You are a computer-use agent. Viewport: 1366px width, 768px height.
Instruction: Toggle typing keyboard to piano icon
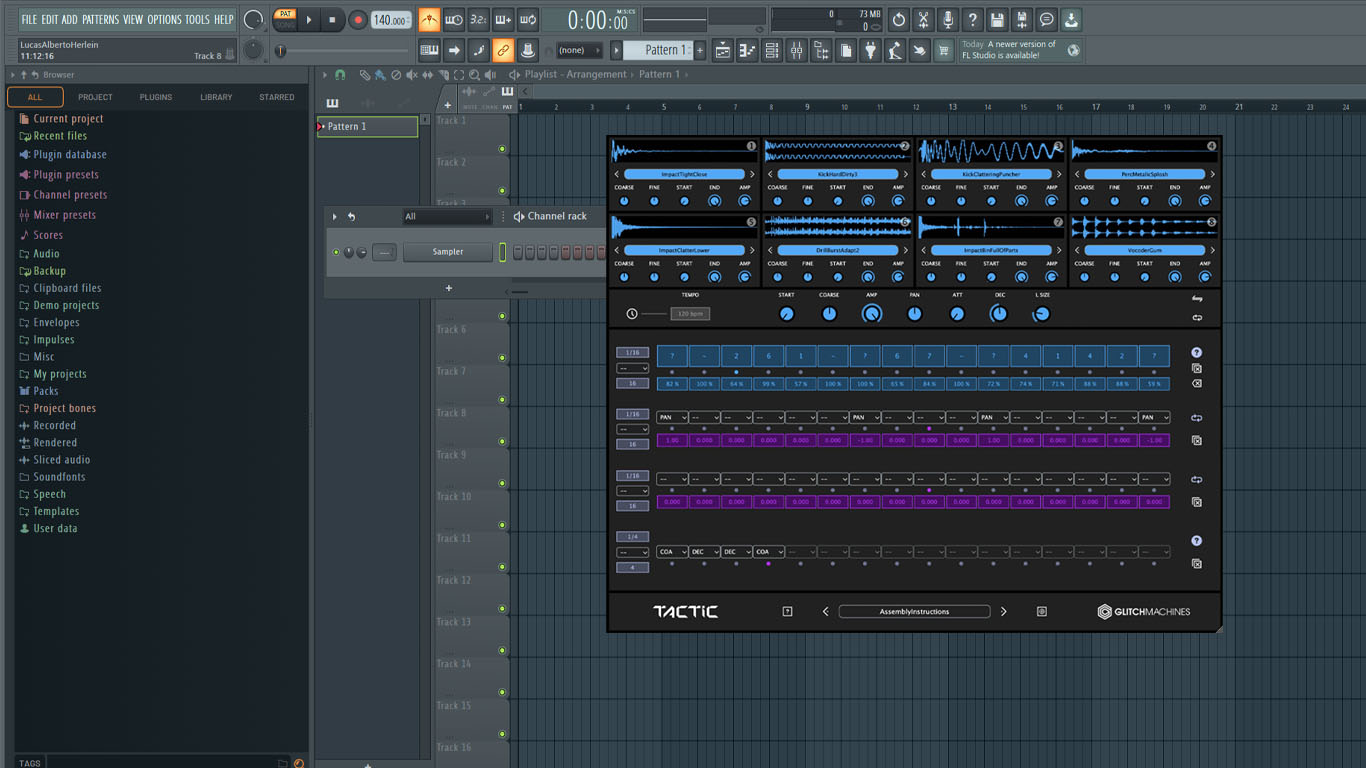pyautogui.click(x=429, y=50)
